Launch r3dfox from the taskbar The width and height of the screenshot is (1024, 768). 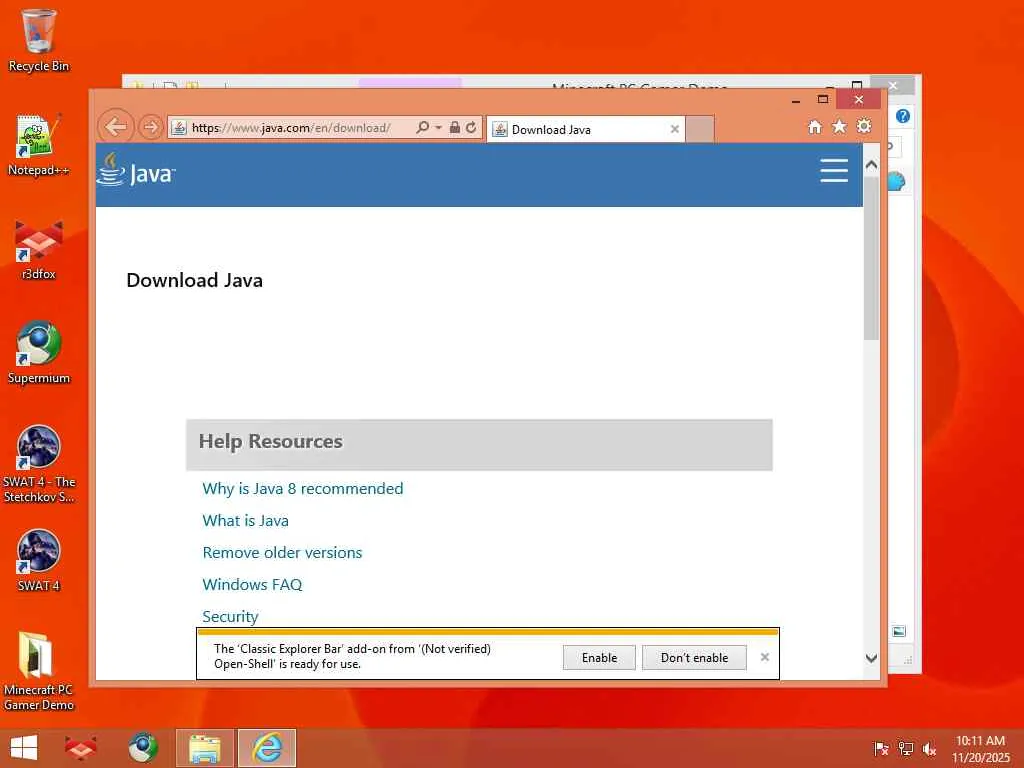coord(81,748)
